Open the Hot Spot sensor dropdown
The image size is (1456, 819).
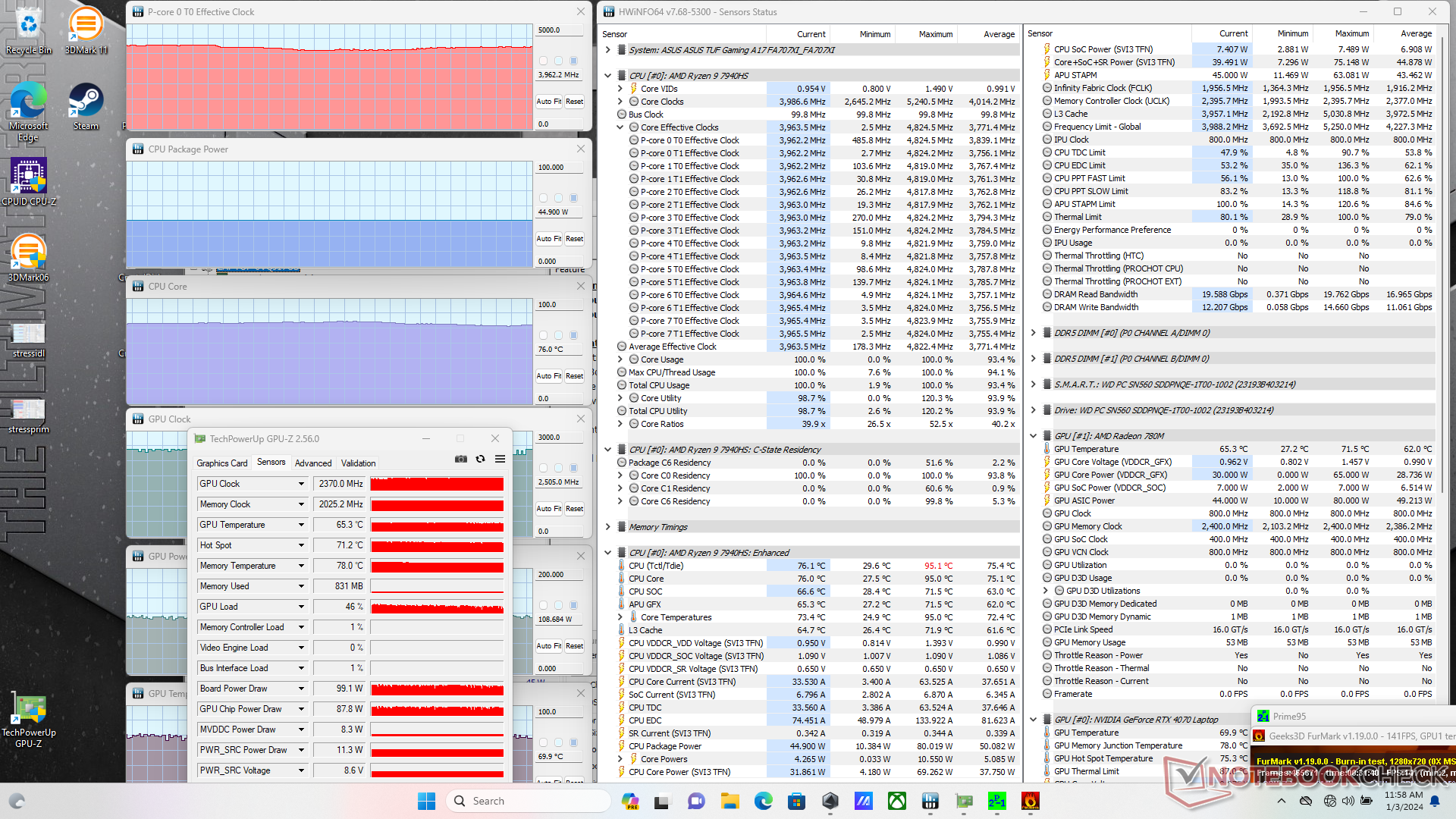(x=301, y=545)
